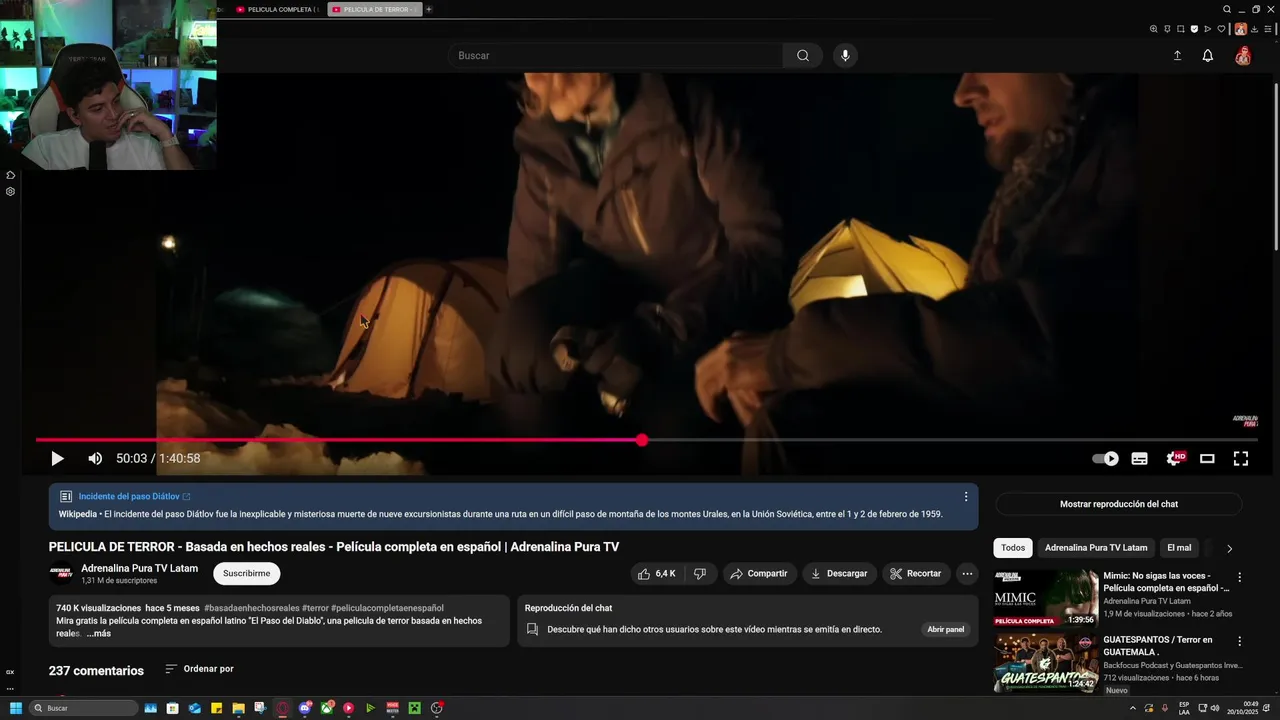Open a new browser tab with plus

[x=429, y=9]
